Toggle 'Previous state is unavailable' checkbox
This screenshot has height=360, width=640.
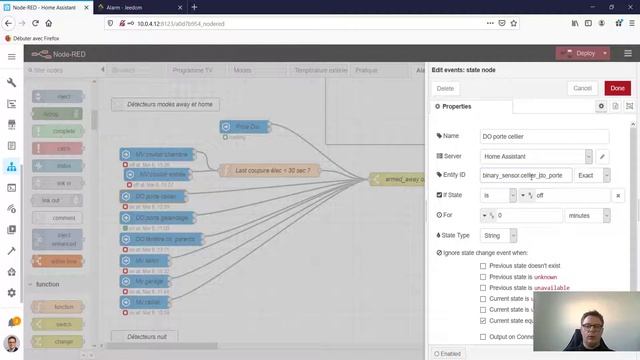pyautogui.click(x=483, y=288)
